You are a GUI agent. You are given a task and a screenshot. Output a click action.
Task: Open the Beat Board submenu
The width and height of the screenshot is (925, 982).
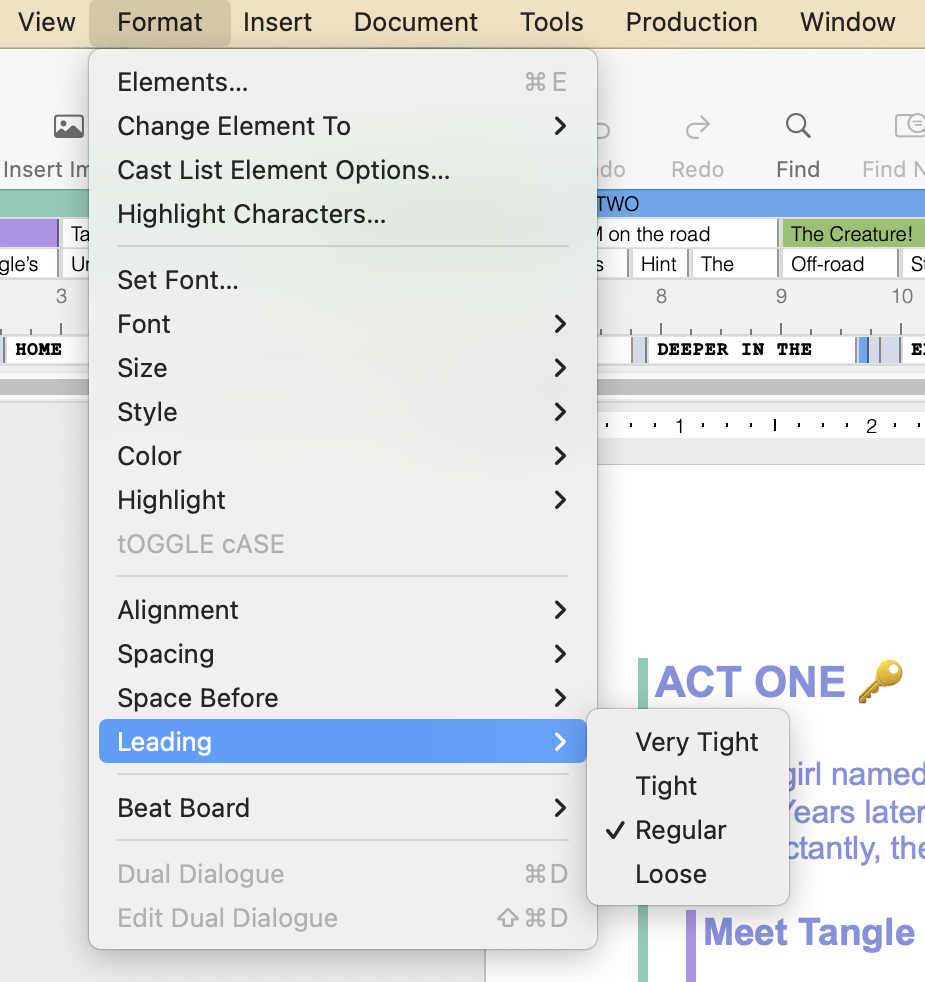pos(183,808)
